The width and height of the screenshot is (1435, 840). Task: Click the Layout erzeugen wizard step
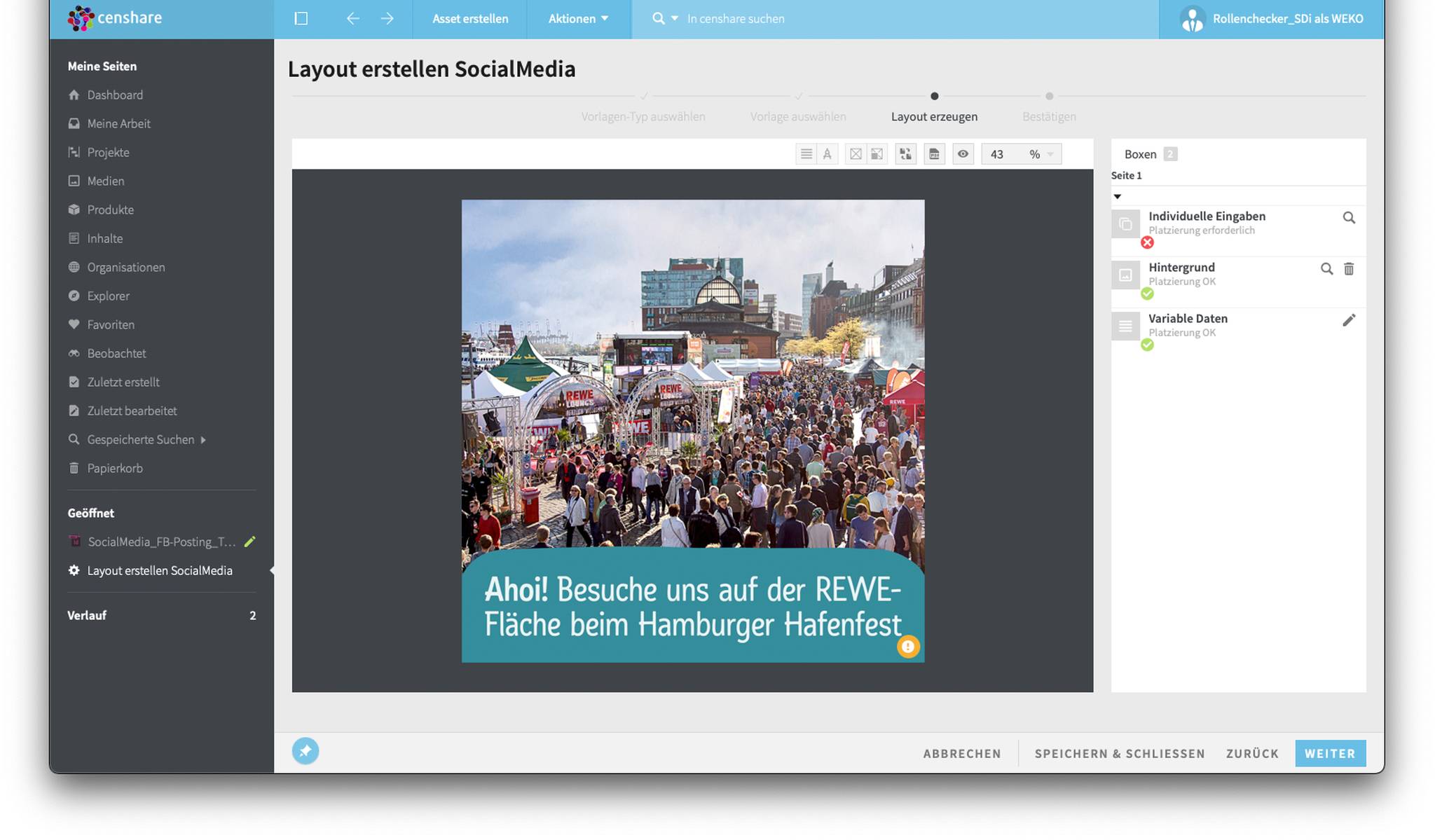pos(934,116)
